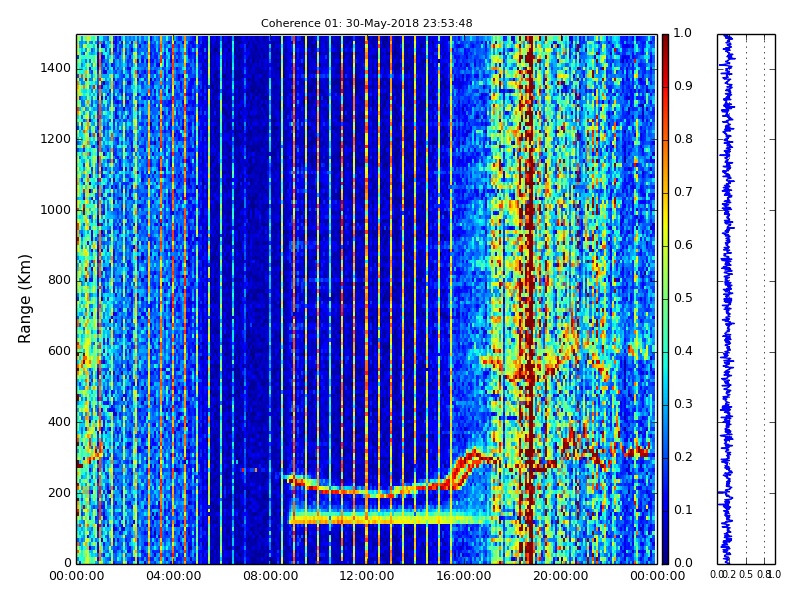Click the 'Range (Km)' y-axis label

(x=24, y=299)
